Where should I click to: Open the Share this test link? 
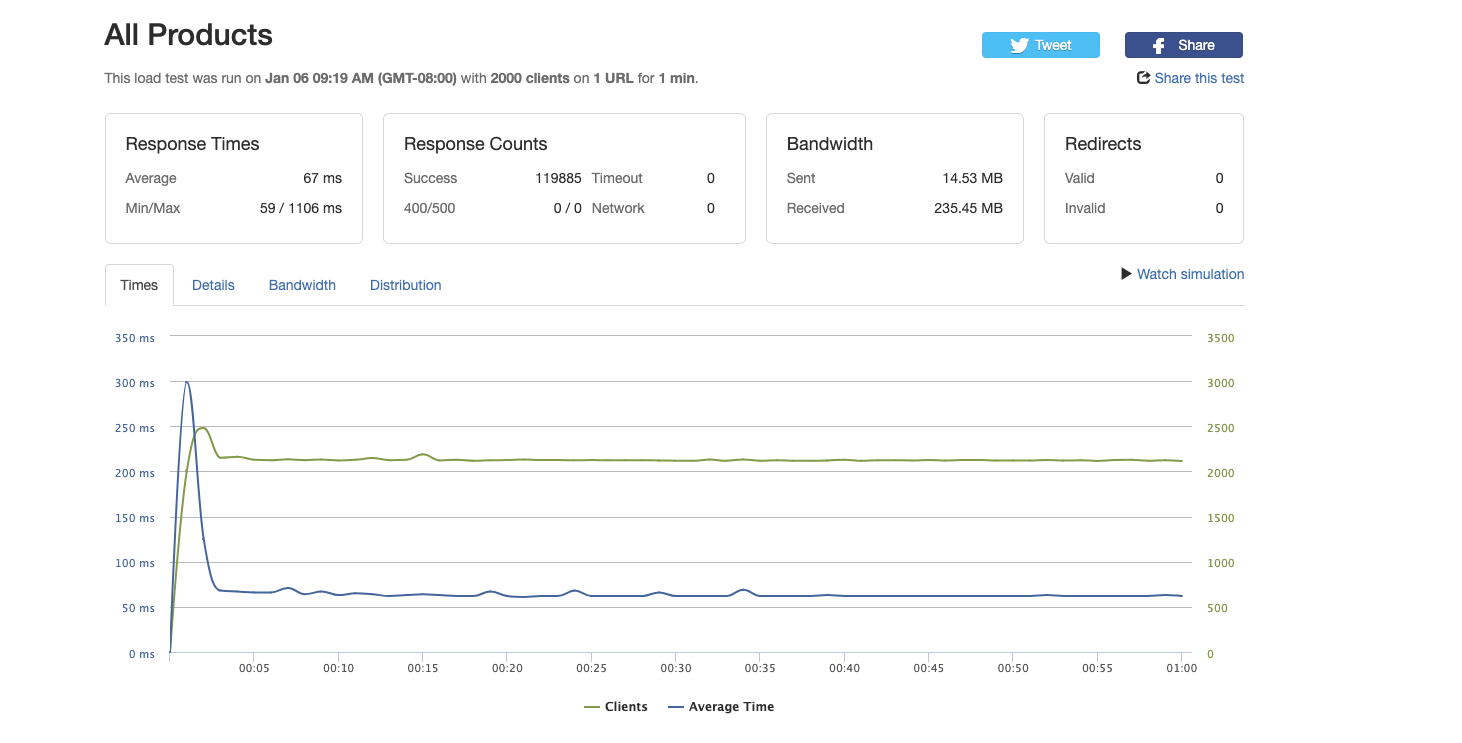coord(1198,78)
